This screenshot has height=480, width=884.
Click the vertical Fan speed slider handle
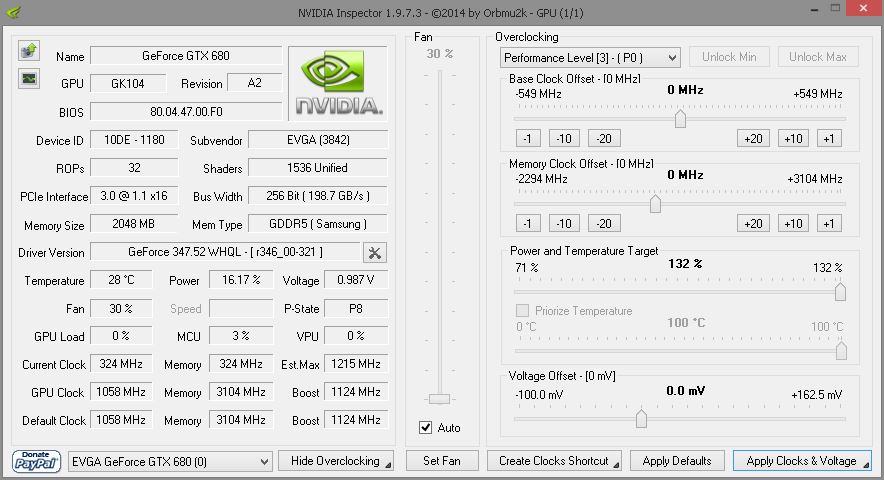(439, 399)
